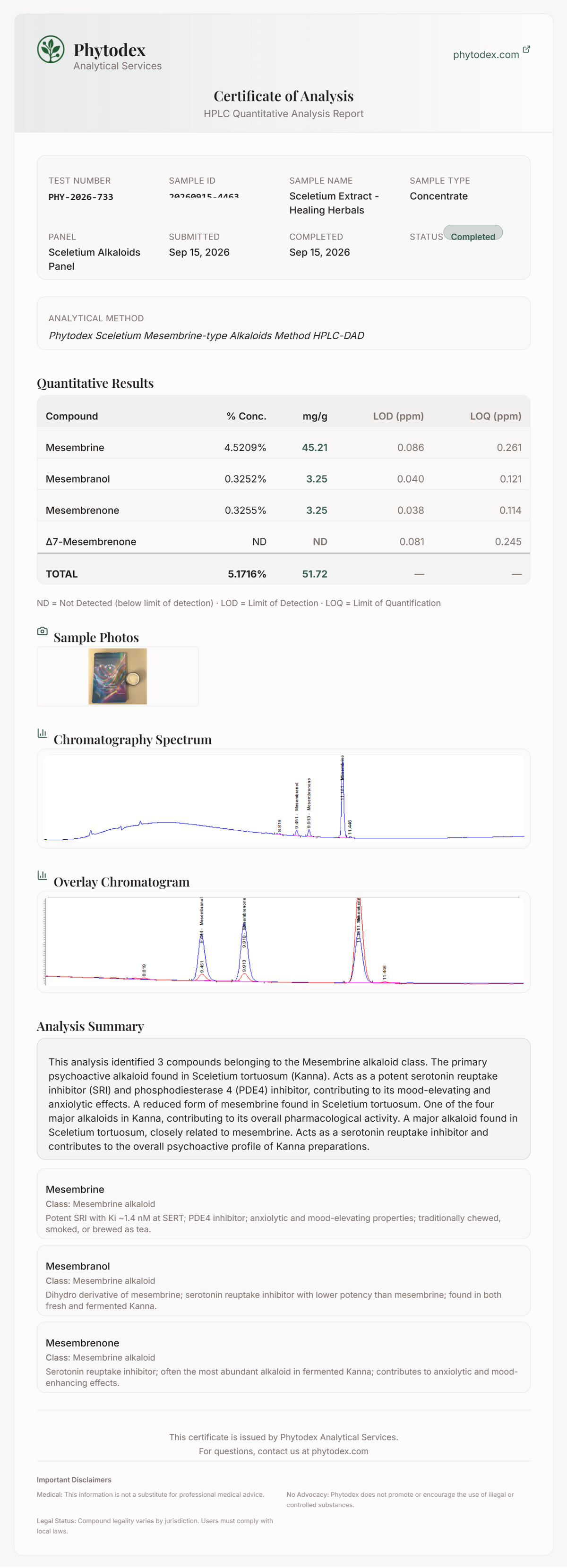567x1568 pixels.
Task: Select the Mesembrine row in results table
Action: 284,447
